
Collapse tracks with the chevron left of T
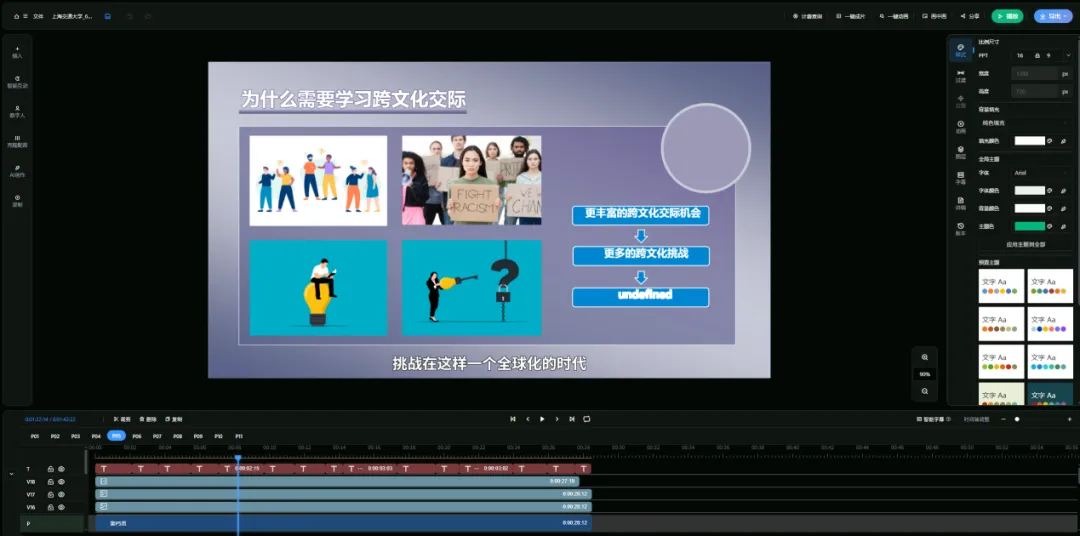pyautogui.click(x=12, y=474)
